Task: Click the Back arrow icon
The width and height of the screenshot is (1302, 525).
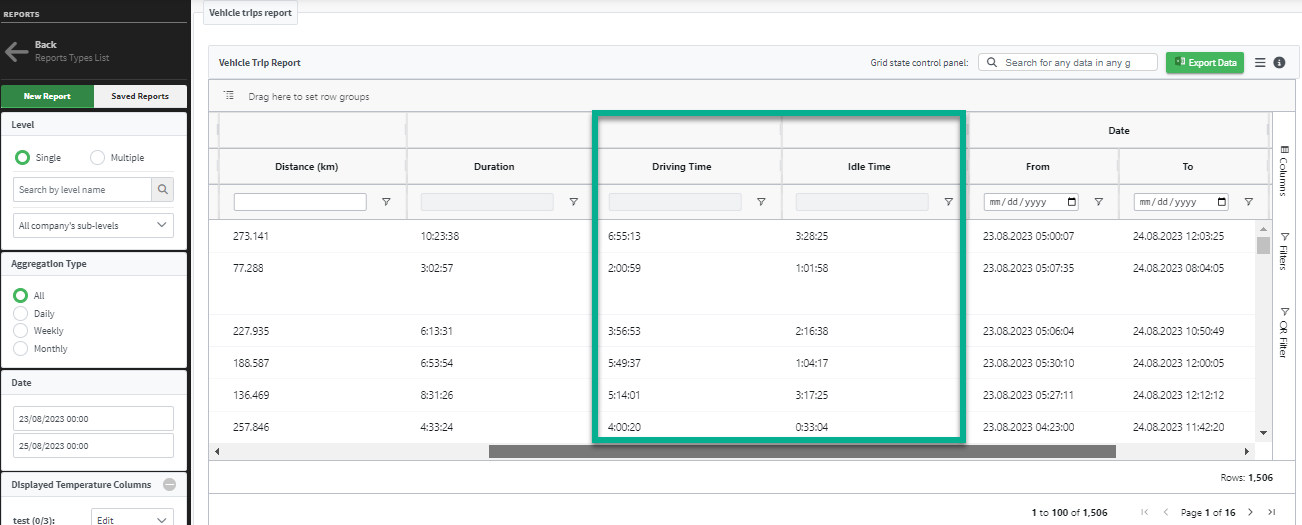Action: point(16,52)
